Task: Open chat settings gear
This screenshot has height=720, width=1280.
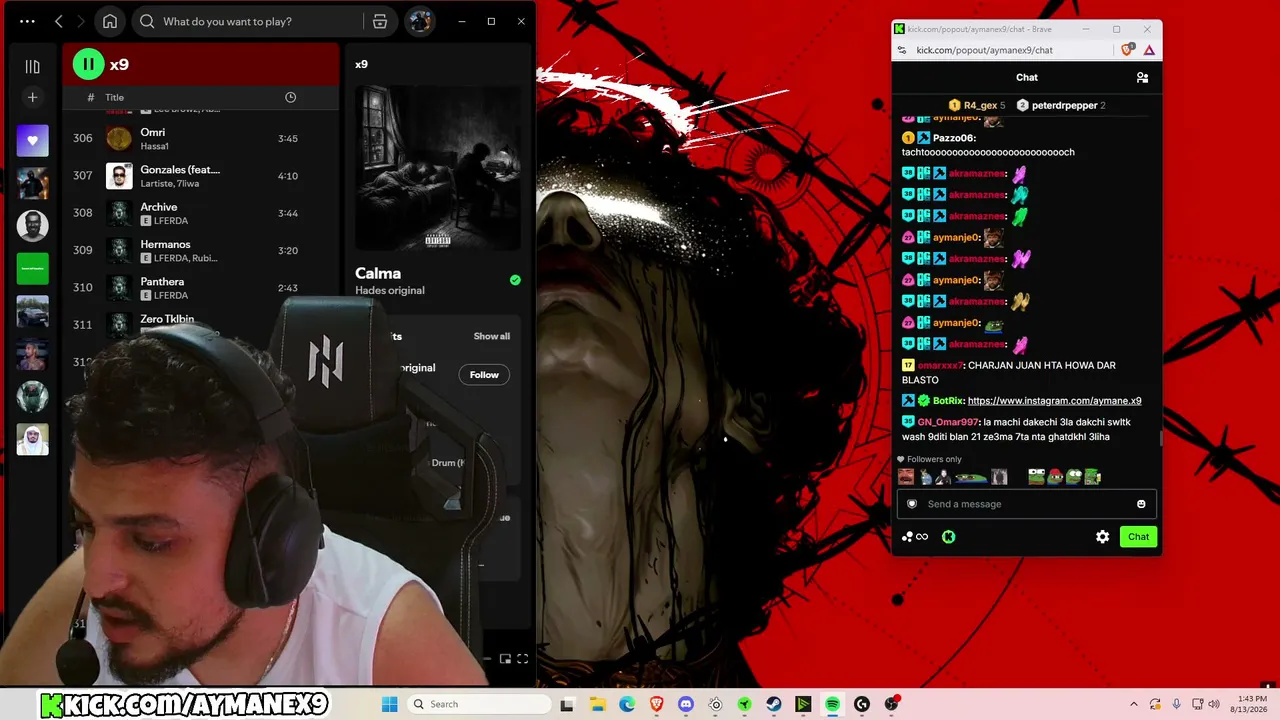Action: point(1102,537)
